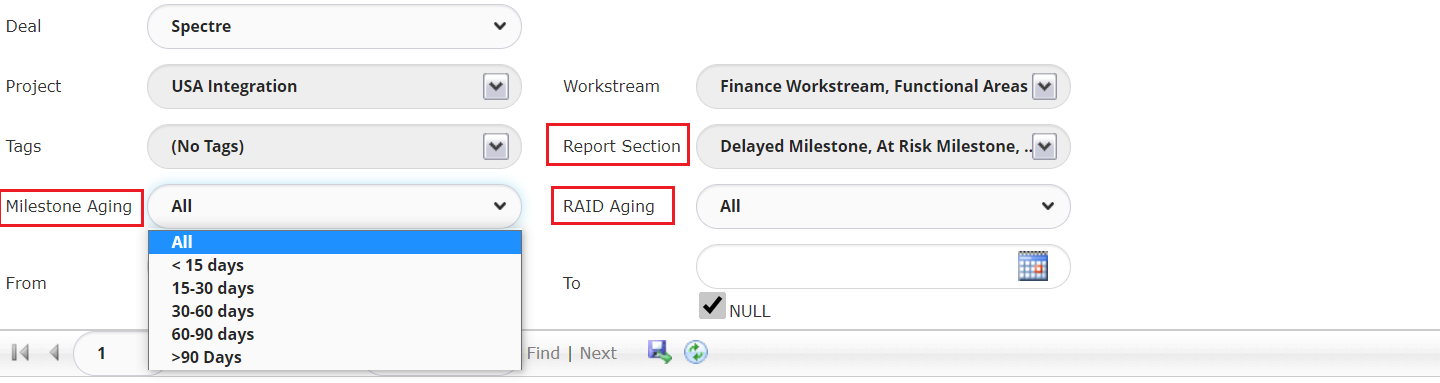
Task: Click the page number input field
Action: 111,353
